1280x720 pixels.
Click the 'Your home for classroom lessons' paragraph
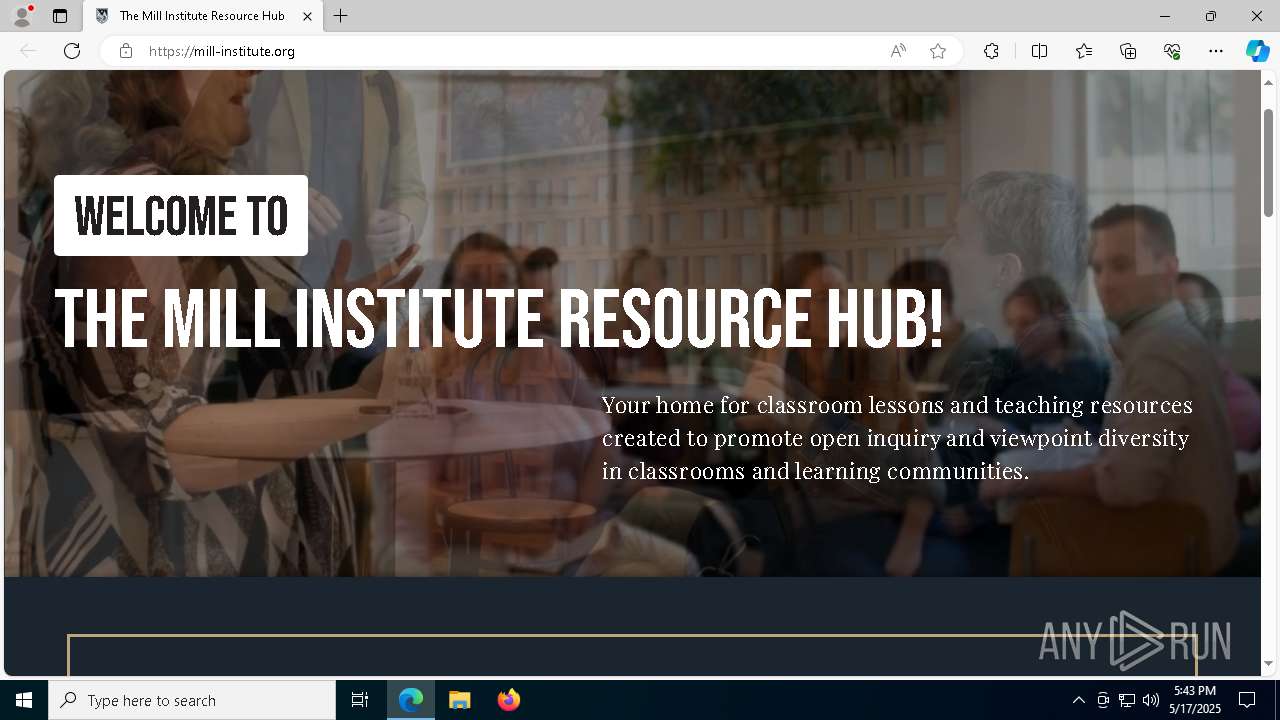coord(897,438)
